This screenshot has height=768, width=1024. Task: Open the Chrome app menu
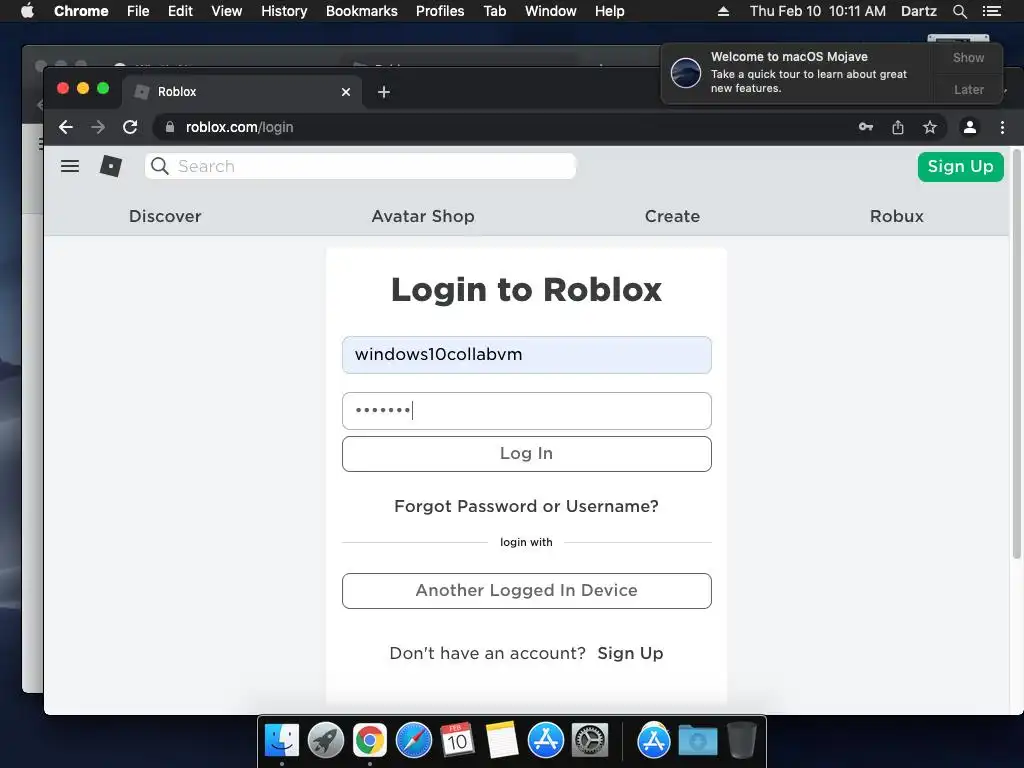[x=81, y=11]
